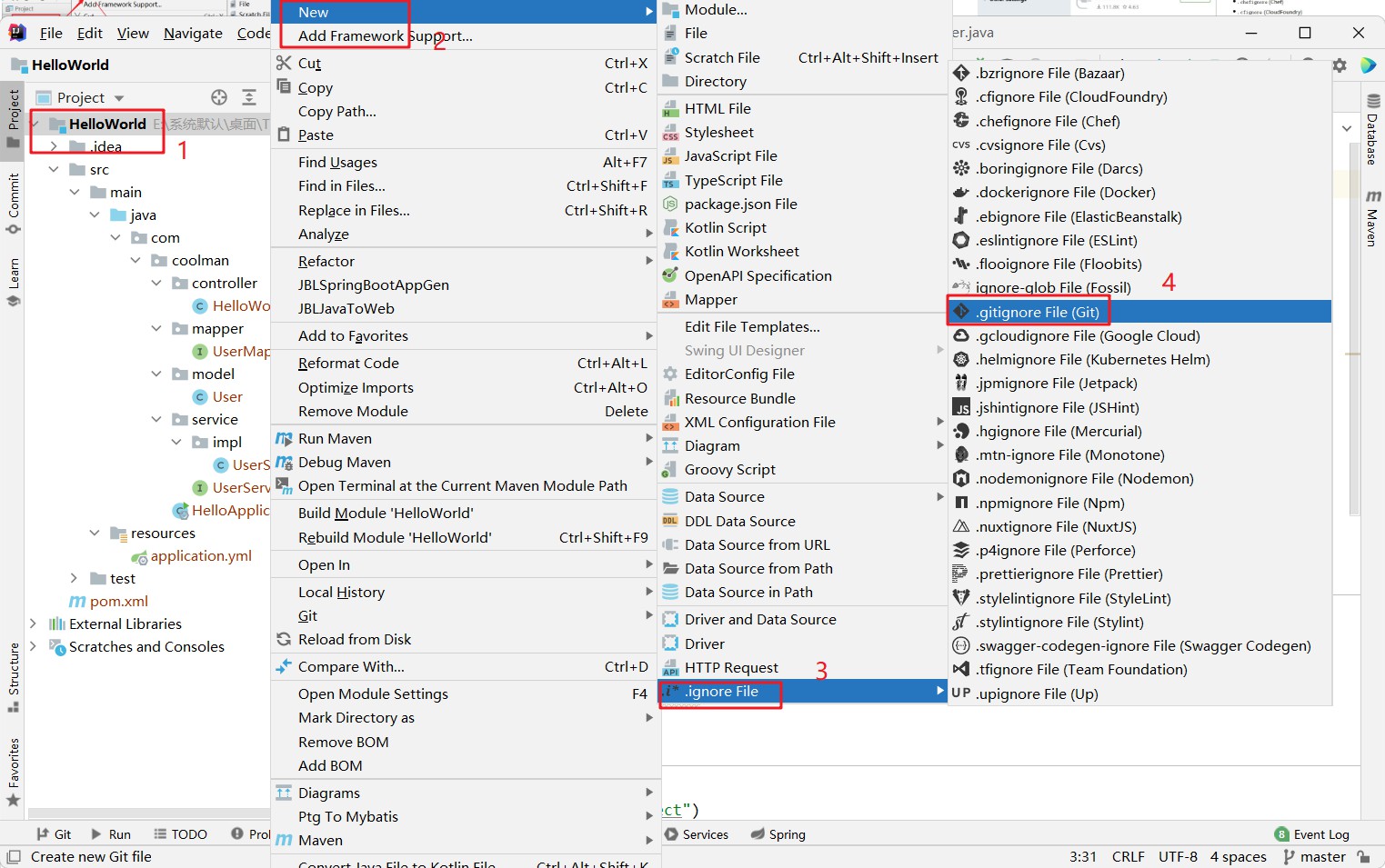Click the Npm icon beside .npmignore File
This screenshot has height=868, width=1385.
pyautogui.click(x=961, y=503)
